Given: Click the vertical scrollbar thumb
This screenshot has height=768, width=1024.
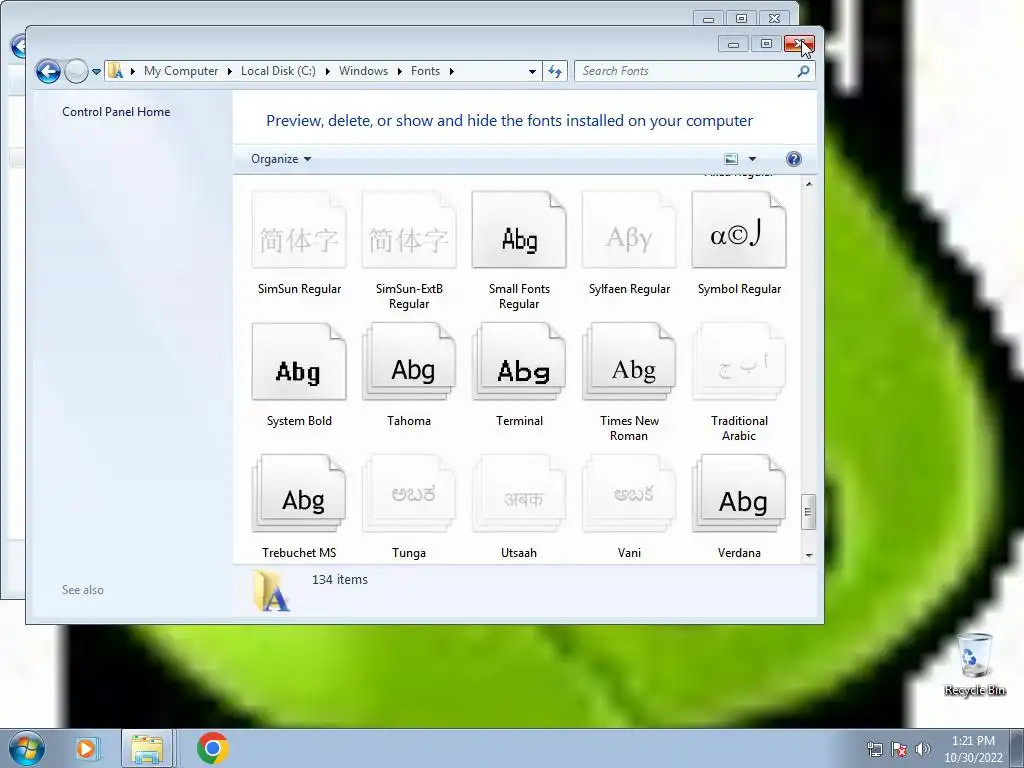Looking at the screenshot, I should 808,511.
